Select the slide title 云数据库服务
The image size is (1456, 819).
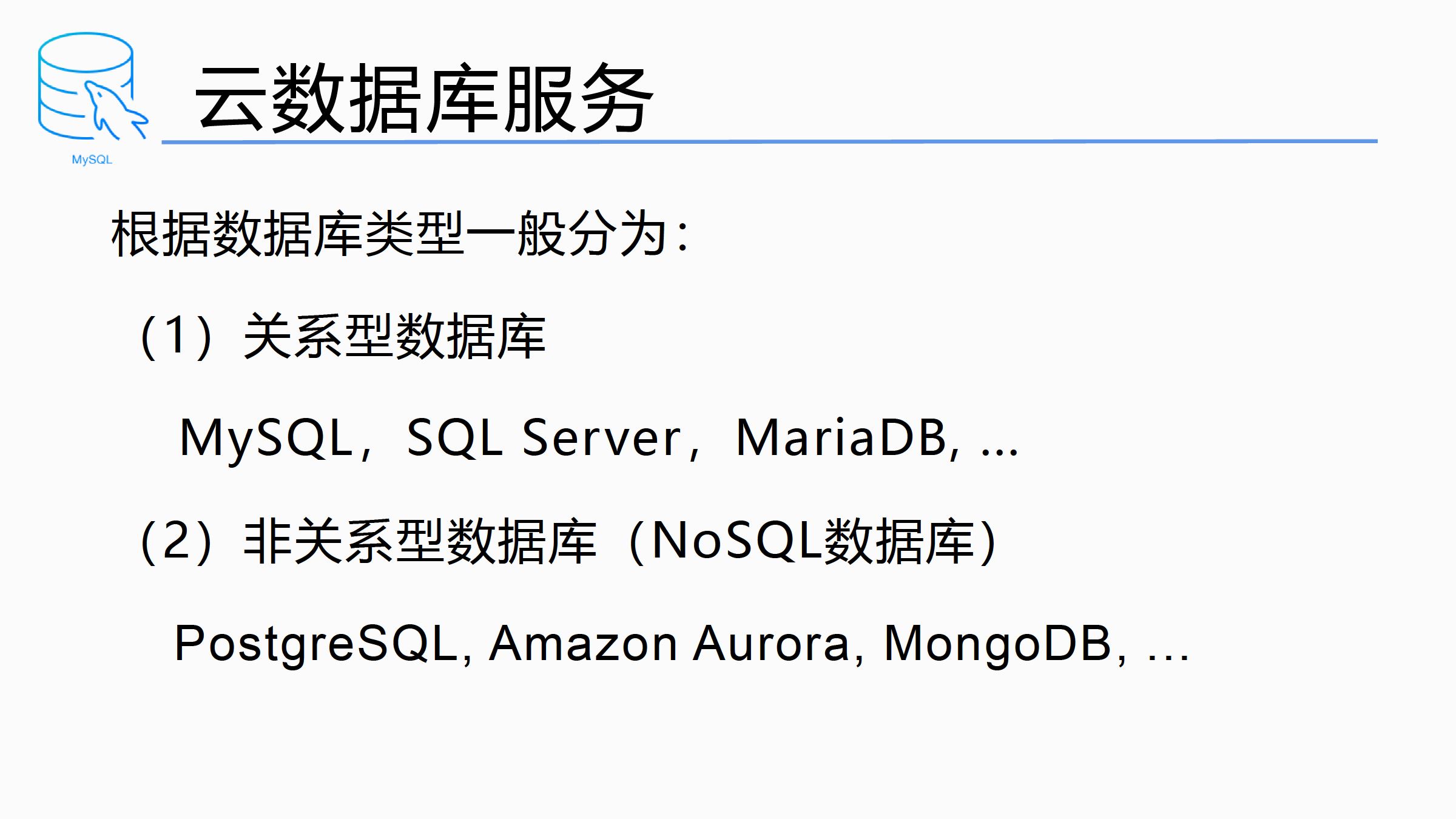pyautogui.click(x=423, y=98)
